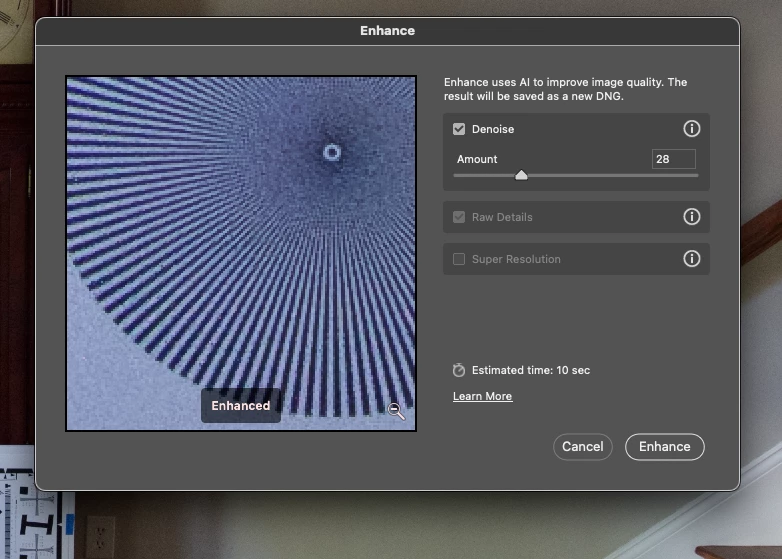
Task: Click the Enhanced label on the preview
Action: 241,405
